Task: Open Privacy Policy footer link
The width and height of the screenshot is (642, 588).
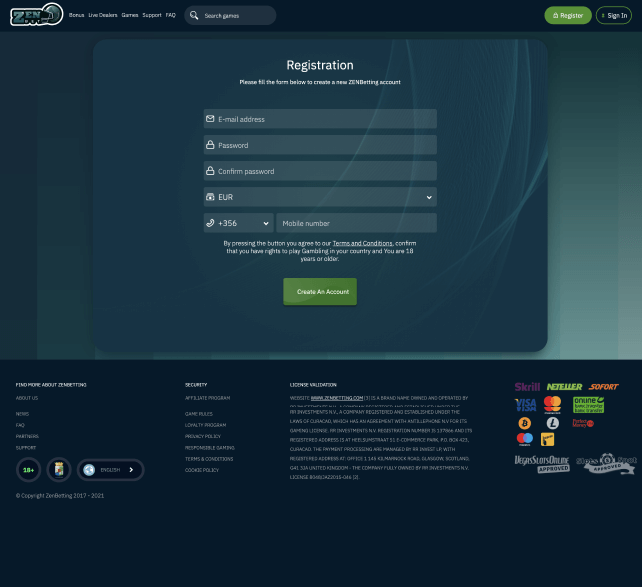Action: [203, 436]
